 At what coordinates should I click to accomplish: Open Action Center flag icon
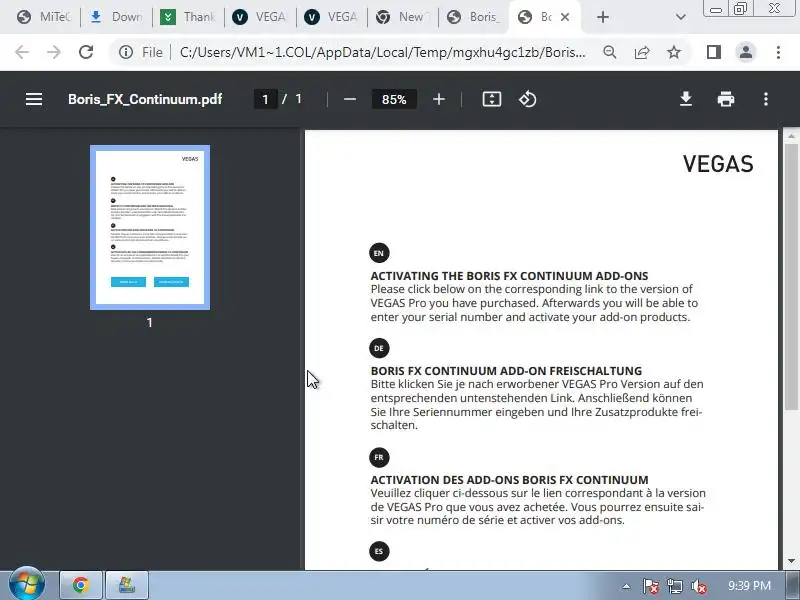click(x=650, y=586)
